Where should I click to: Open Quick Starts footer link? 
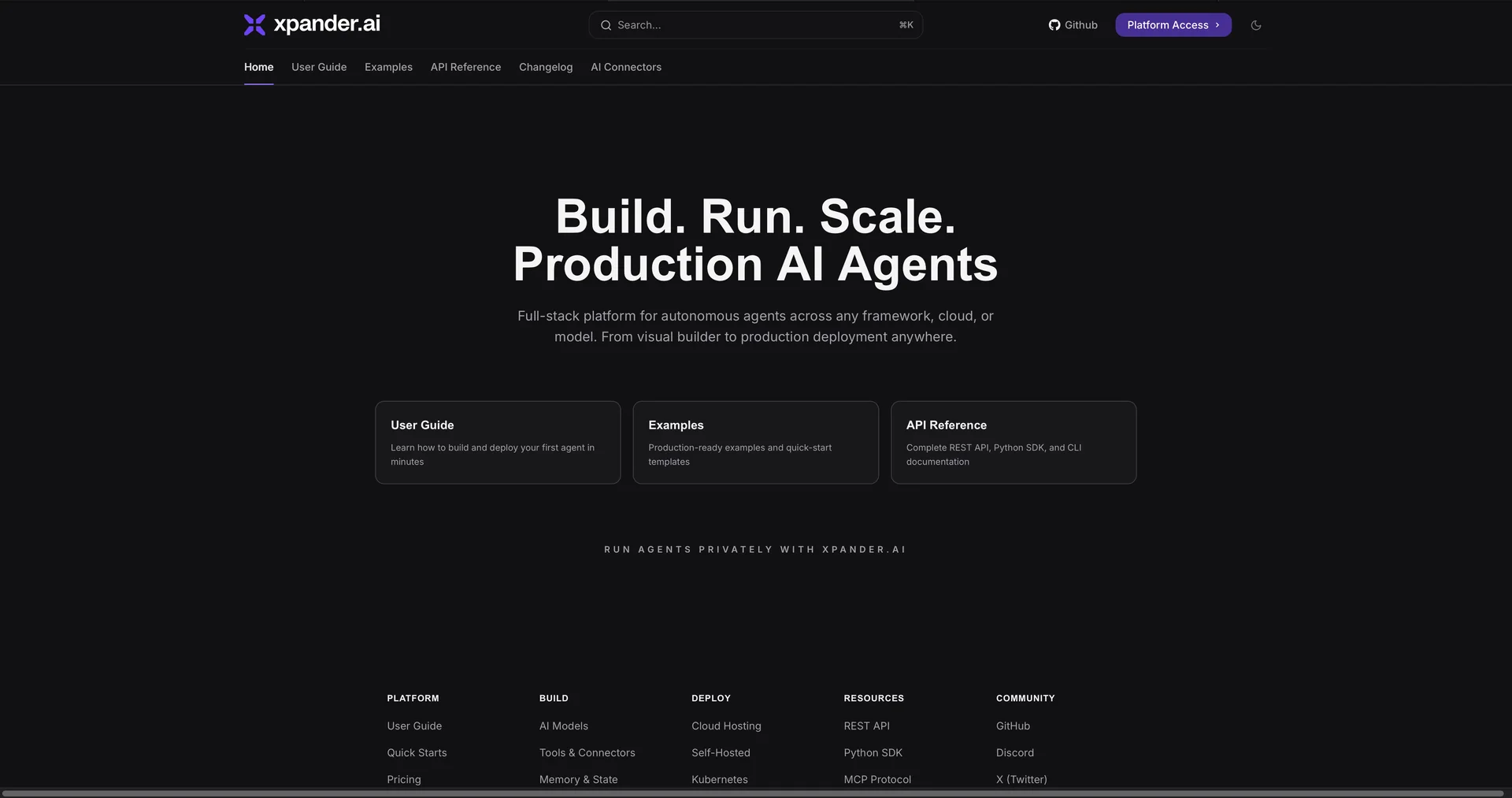coord(417,753)
